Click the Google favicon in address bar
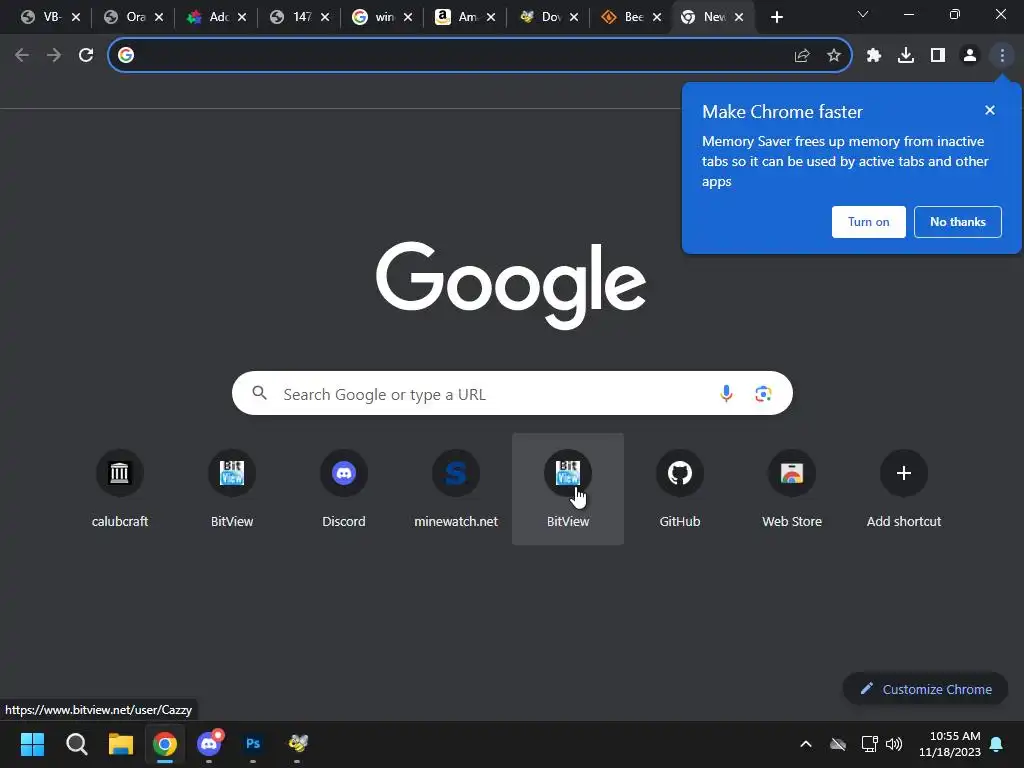Image resolution: width=1024 pixels, height=768 pixels. click(126, 55)
